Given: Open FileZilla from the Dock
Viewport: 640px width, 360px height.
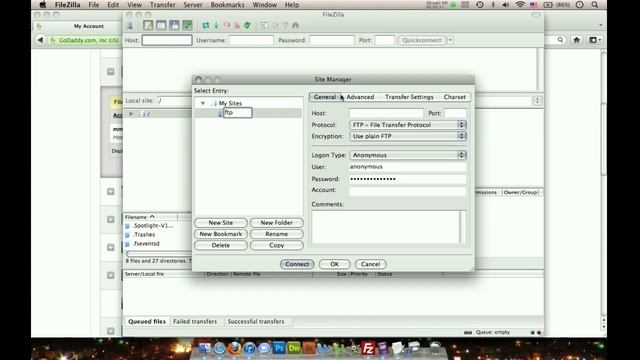Looking at the screenshot, I should pos(368,348).
